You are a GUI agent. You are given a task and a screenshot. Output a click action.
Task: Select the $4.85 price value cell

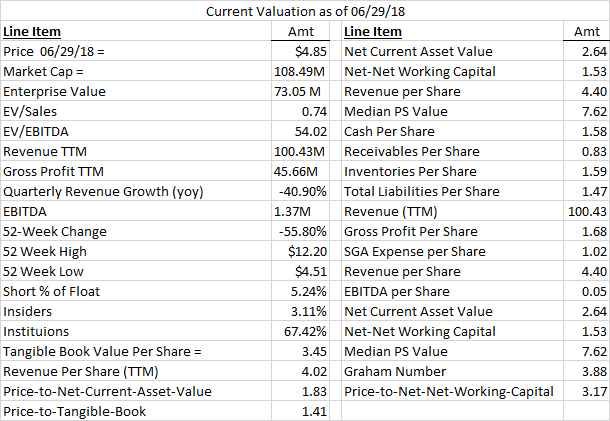tap(300, 51)
